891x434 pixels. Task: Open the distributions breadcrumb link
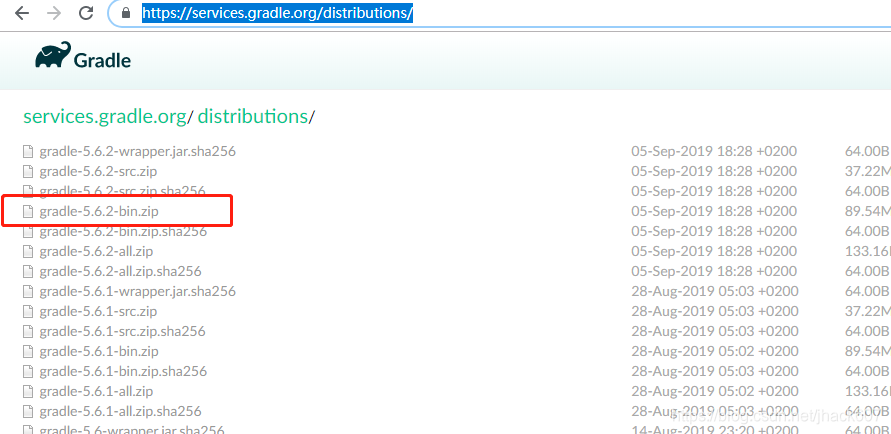pos(253,116)
